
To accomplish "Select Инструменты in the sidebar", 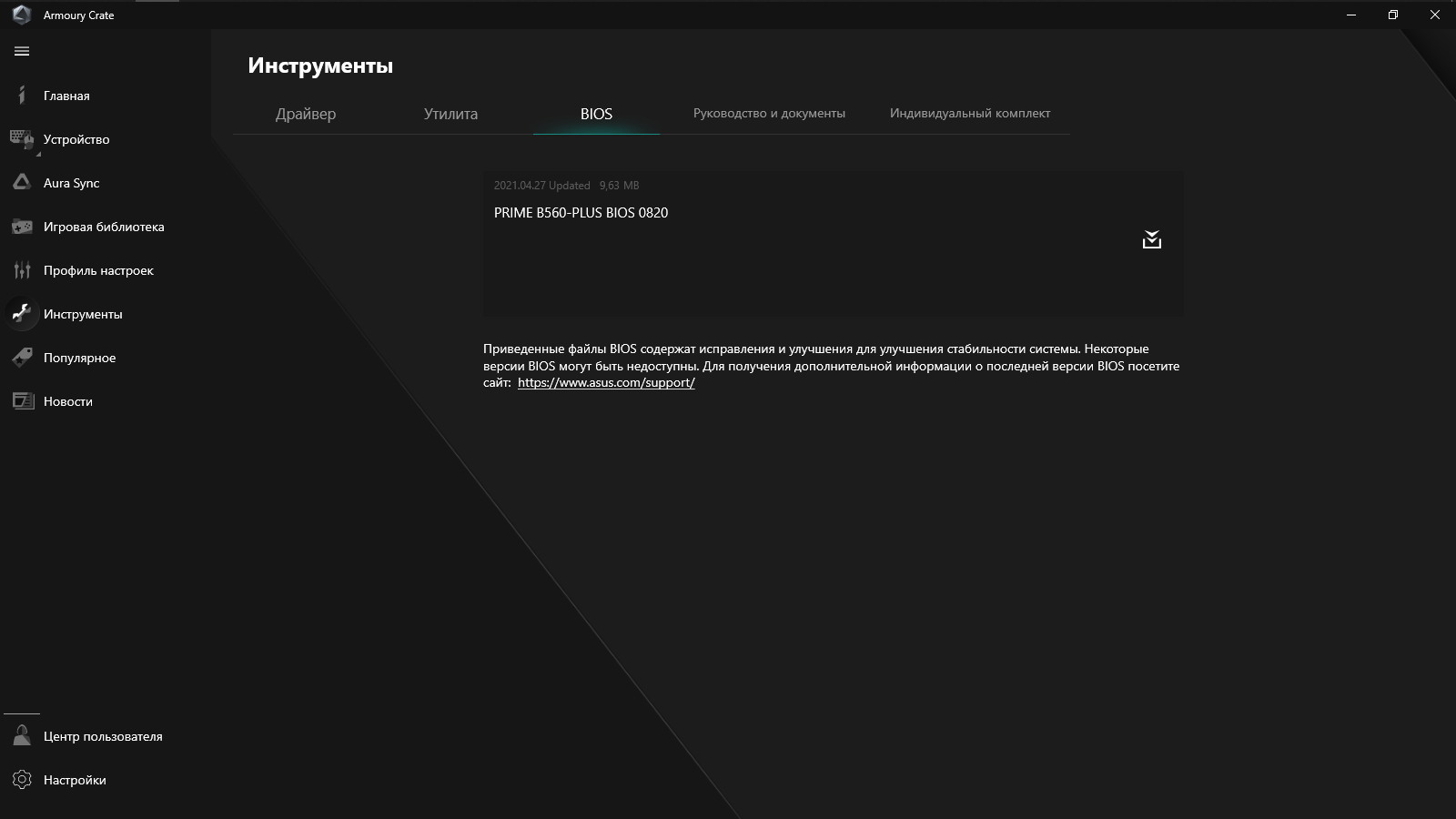I will click(83, 314).
